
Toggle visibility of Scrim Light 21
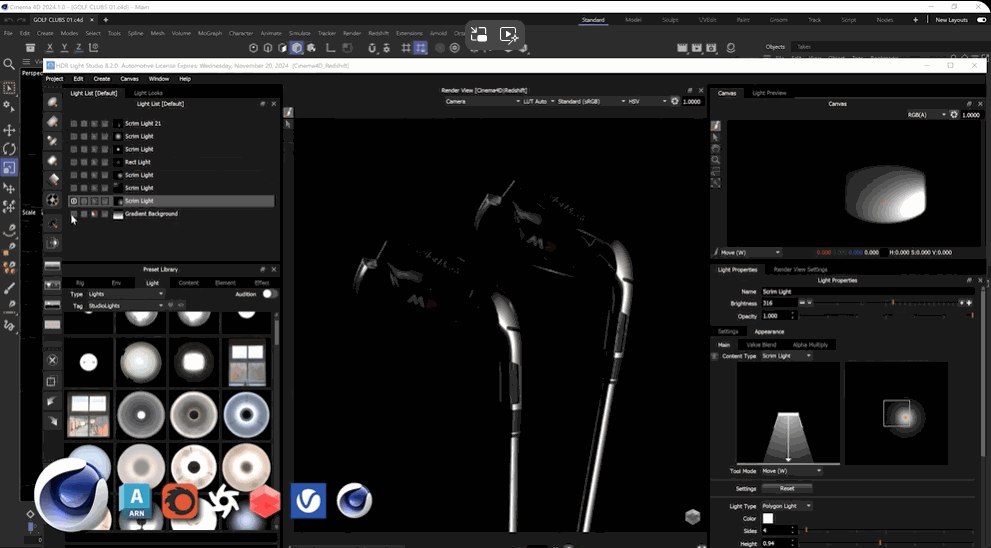[74, 124]
